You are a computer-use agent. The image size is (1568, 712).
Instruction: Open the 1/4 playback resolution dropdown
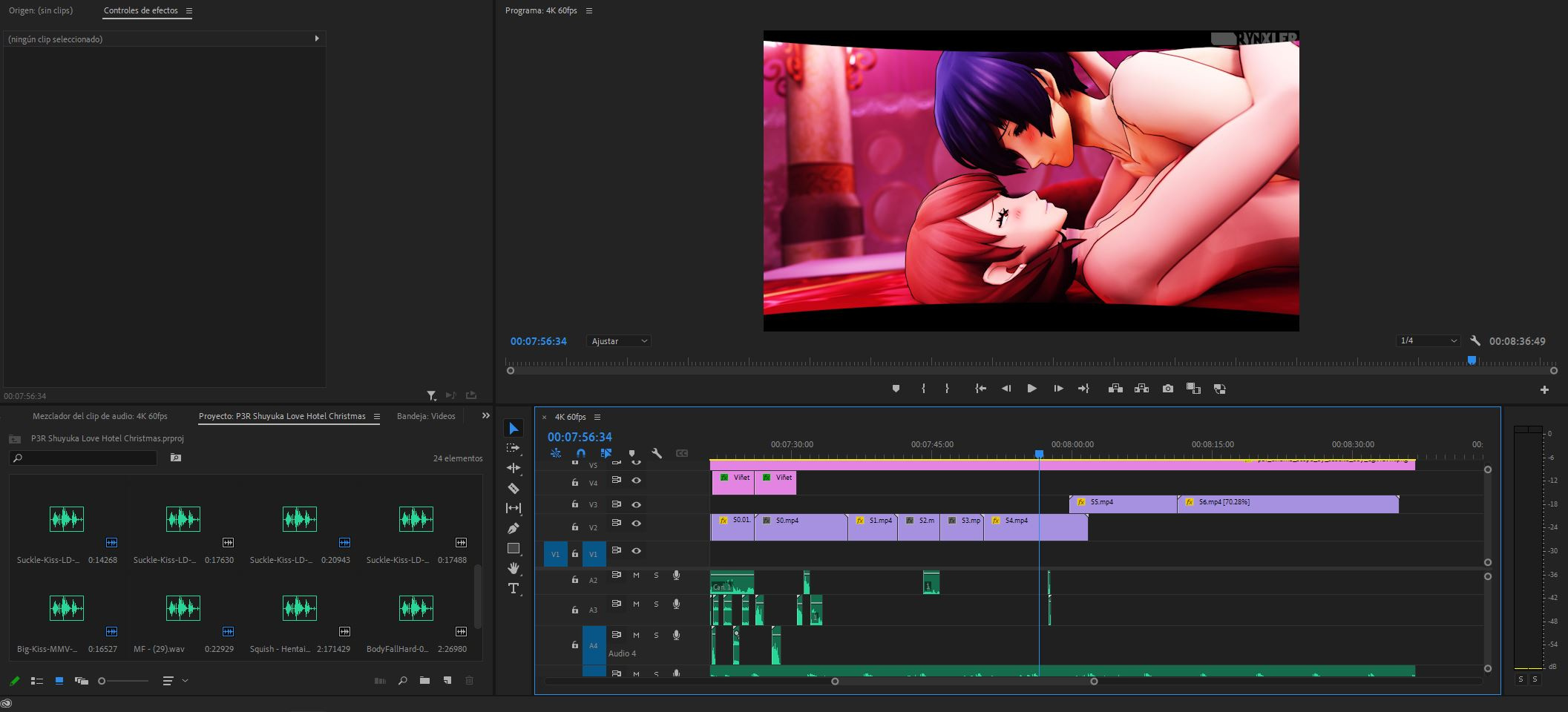[x=1428, y=341]
